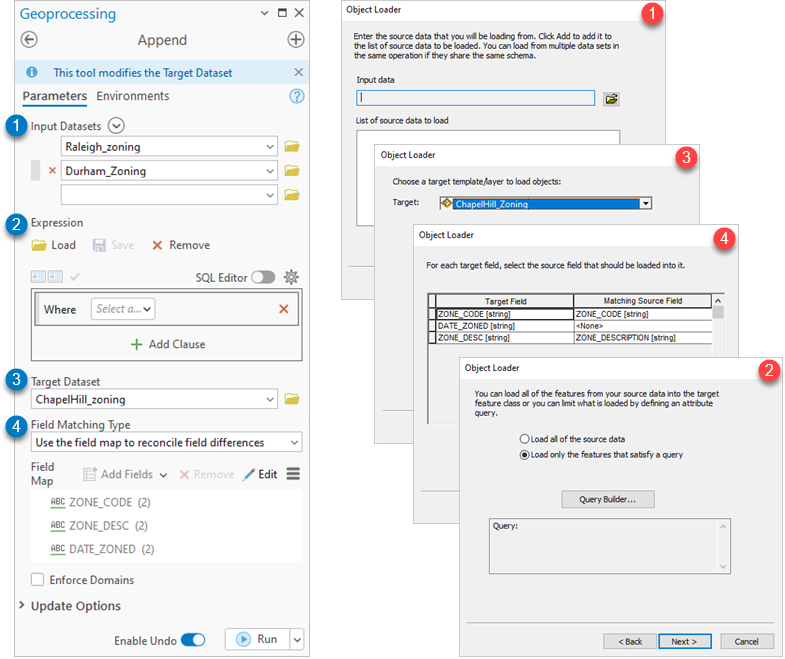Viewport: 785px width, 659px height.
Task: Remove the Durham_Zoning input row
Action: (52, 171)
